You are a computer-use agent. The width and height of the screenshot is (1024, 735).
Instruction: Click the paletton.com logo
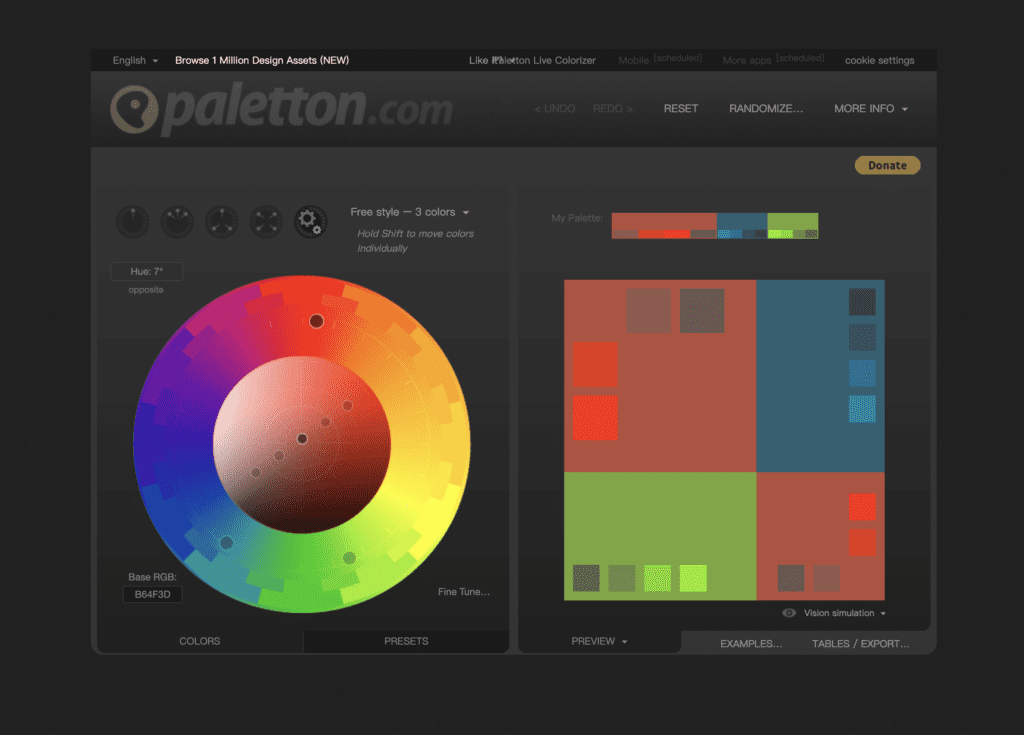point(280,108)
